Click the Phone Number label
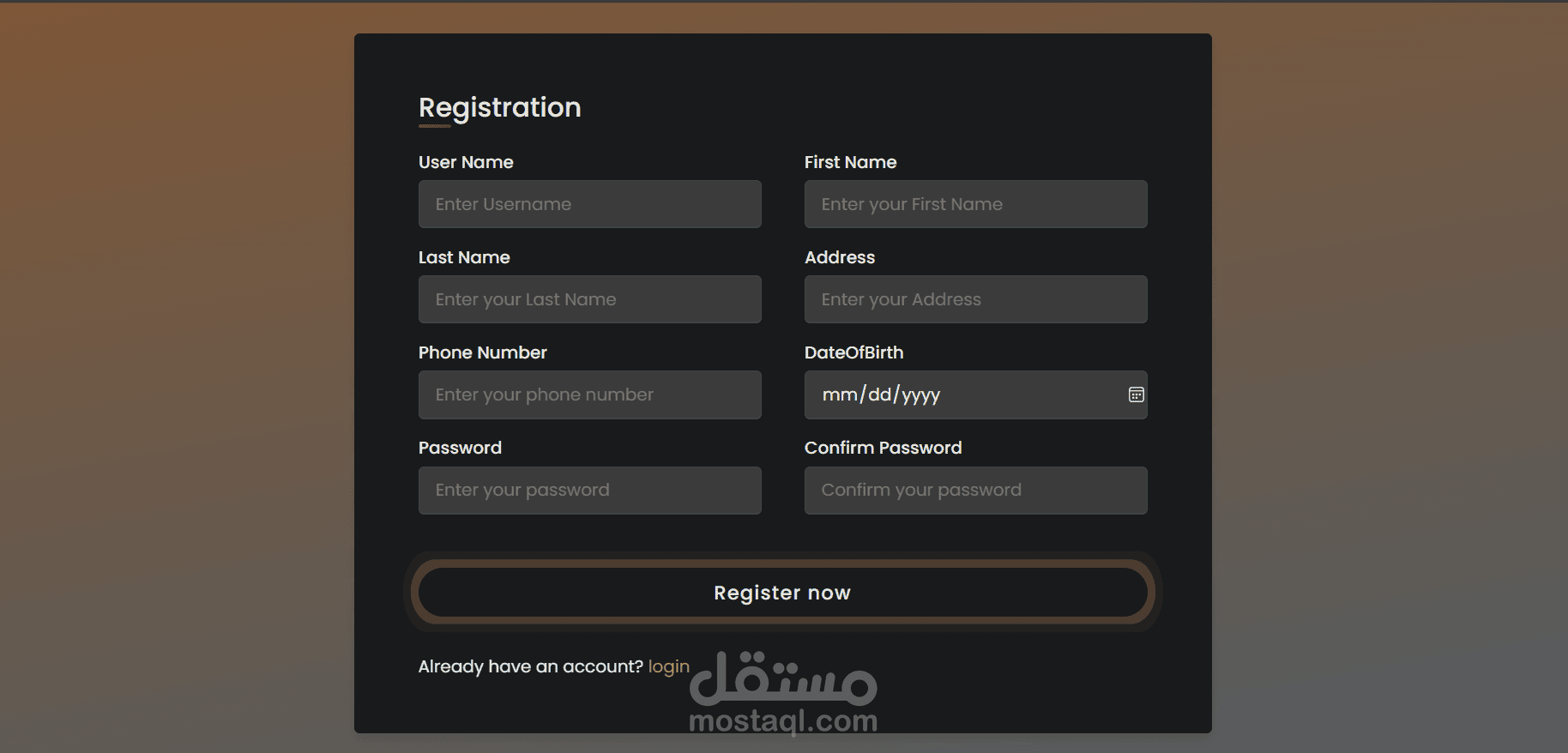 tap(482, 352)
